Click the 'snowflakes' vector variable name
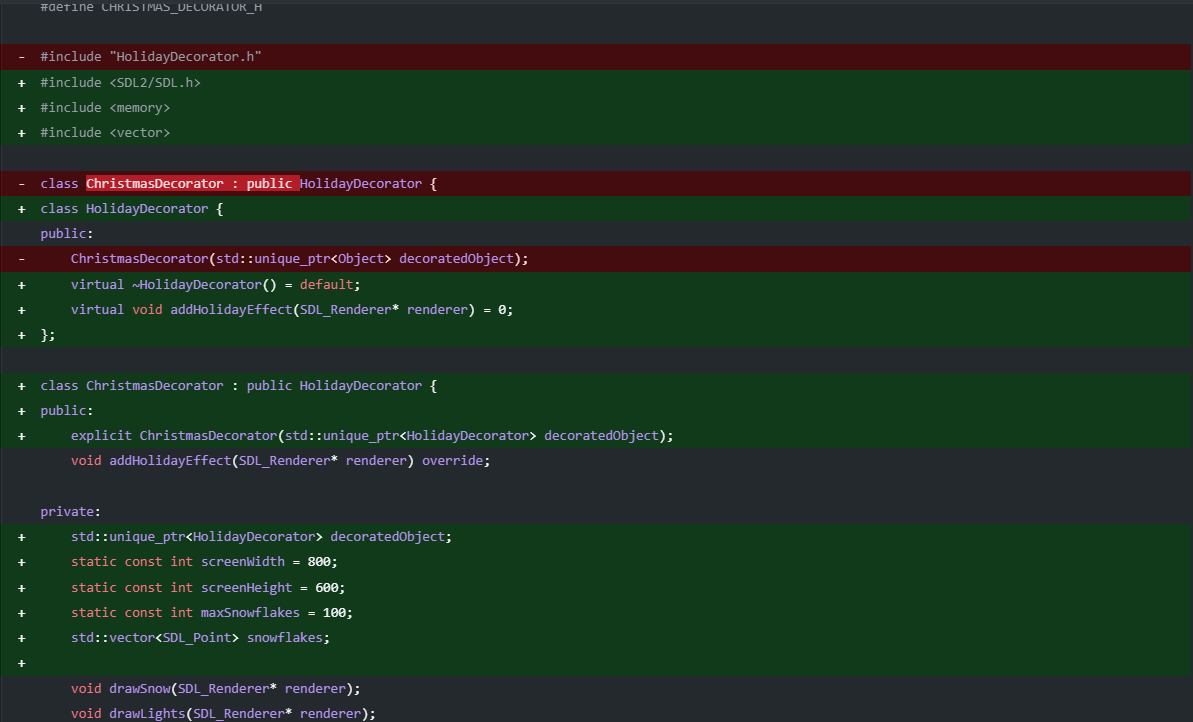 point(285,637)
